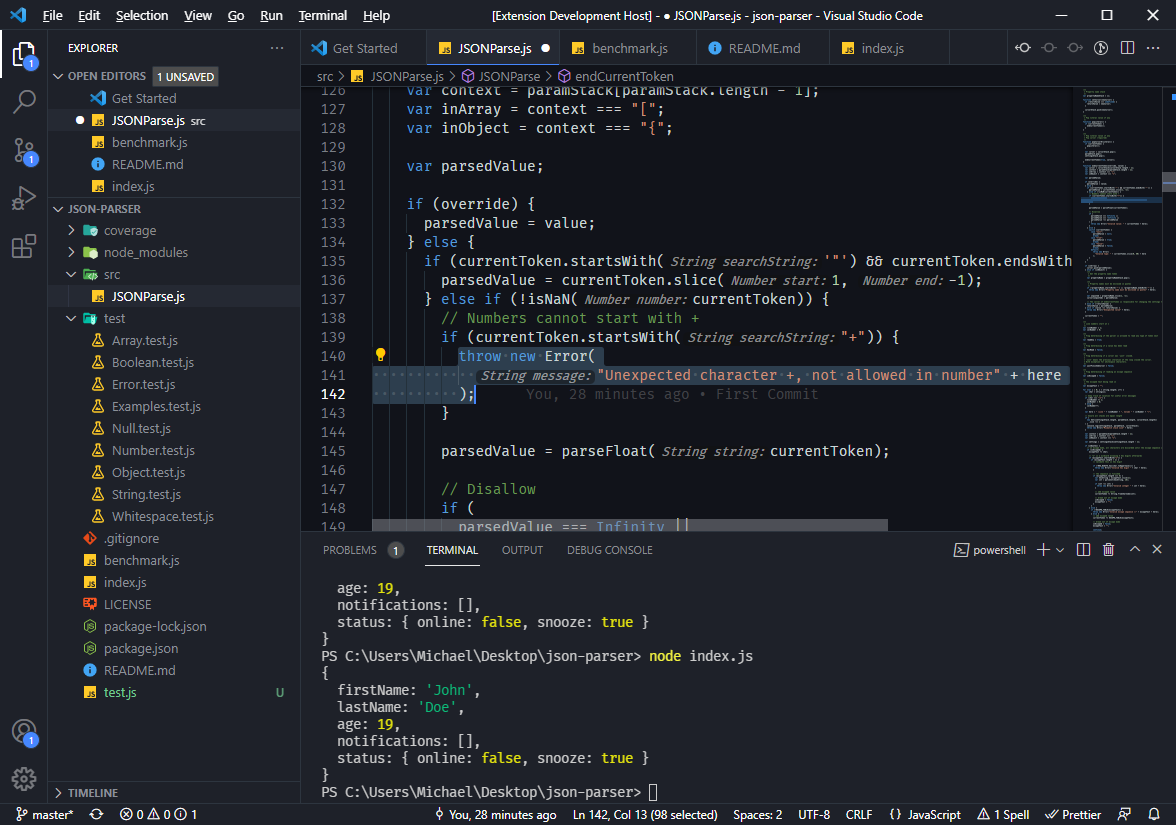Collapse the Open Editors section
The height and width of the screenshot is (825, 1176).
(x=58, y=76)
